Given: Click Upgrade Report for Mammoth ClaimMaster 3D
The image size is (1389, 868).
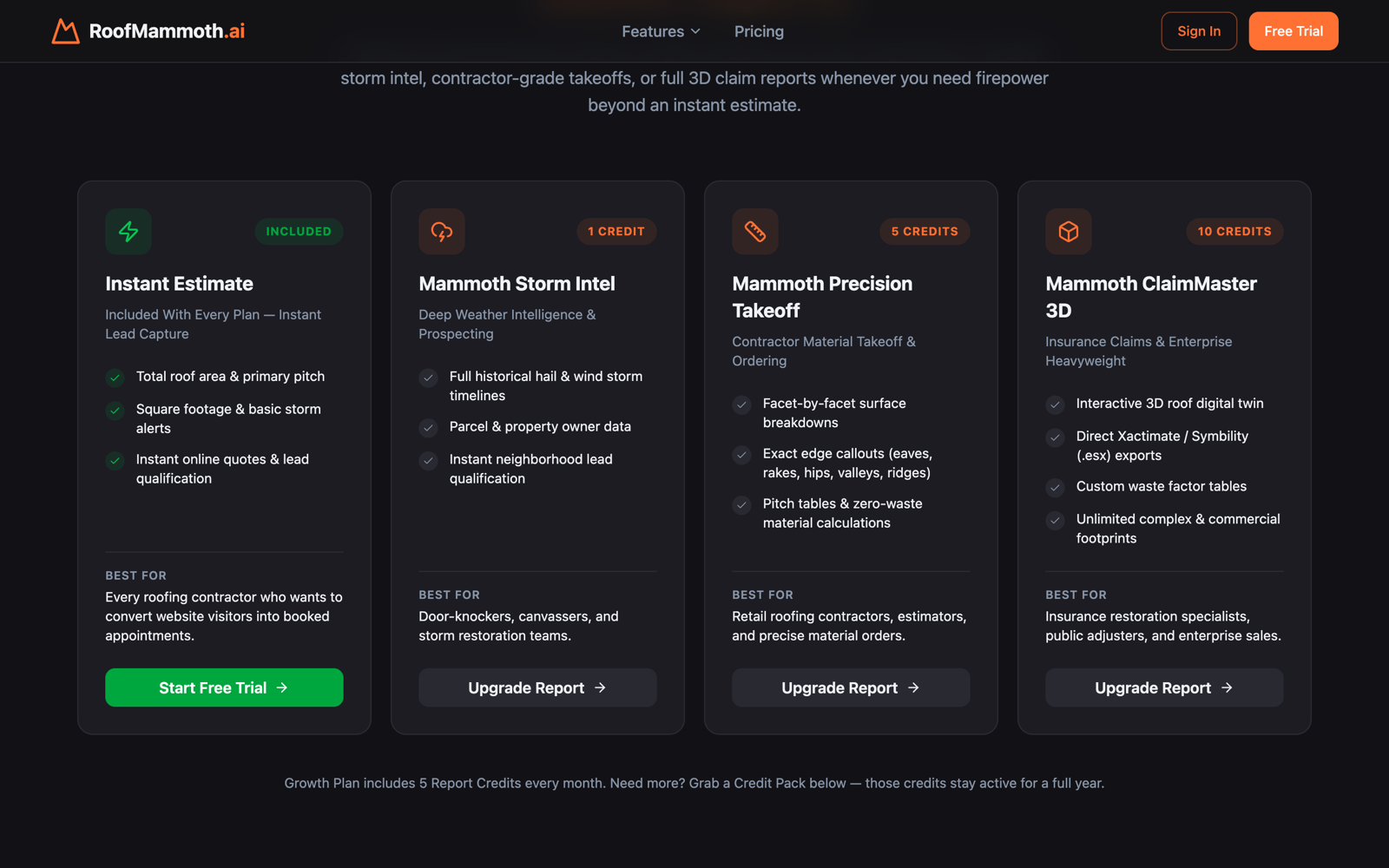Looking at the screenshot, I should 1164,687.
